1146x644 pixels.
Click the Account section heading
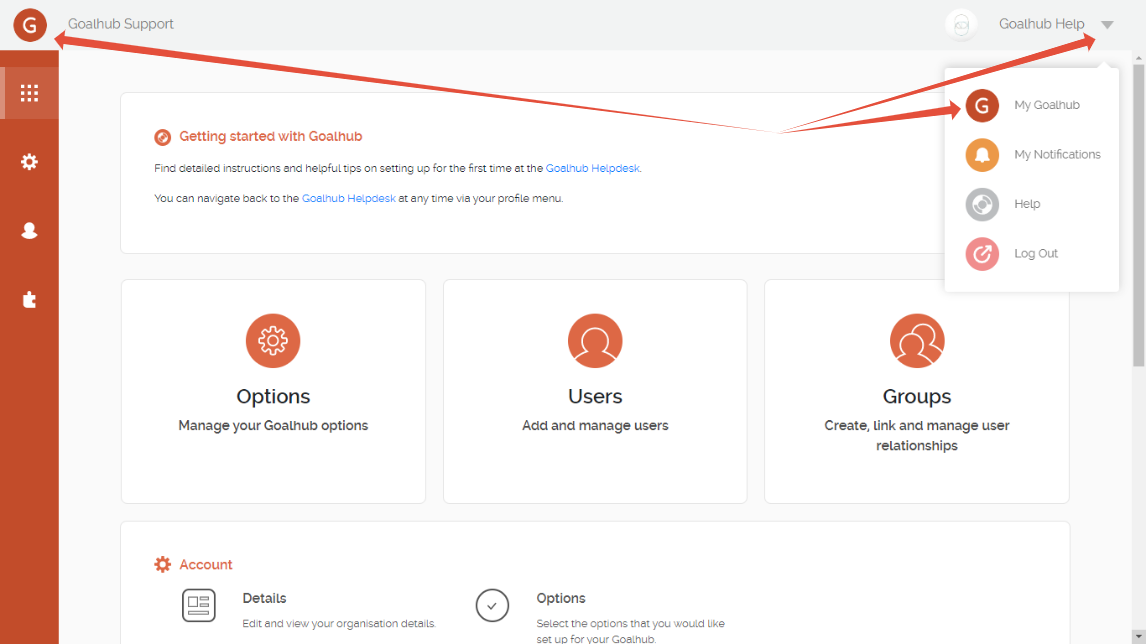pos(205,564)
